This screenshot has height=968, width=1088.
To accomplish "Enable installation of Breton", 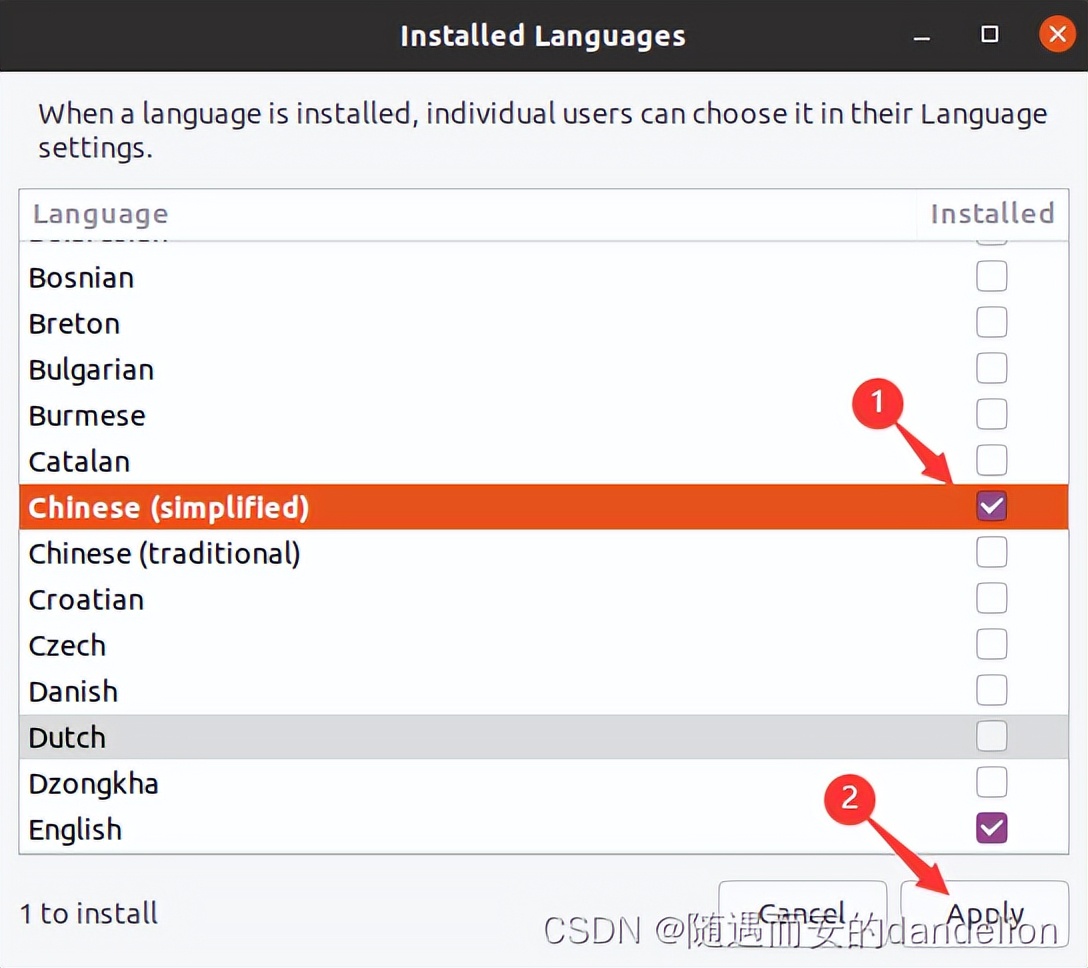I will [x=991, y=322].
